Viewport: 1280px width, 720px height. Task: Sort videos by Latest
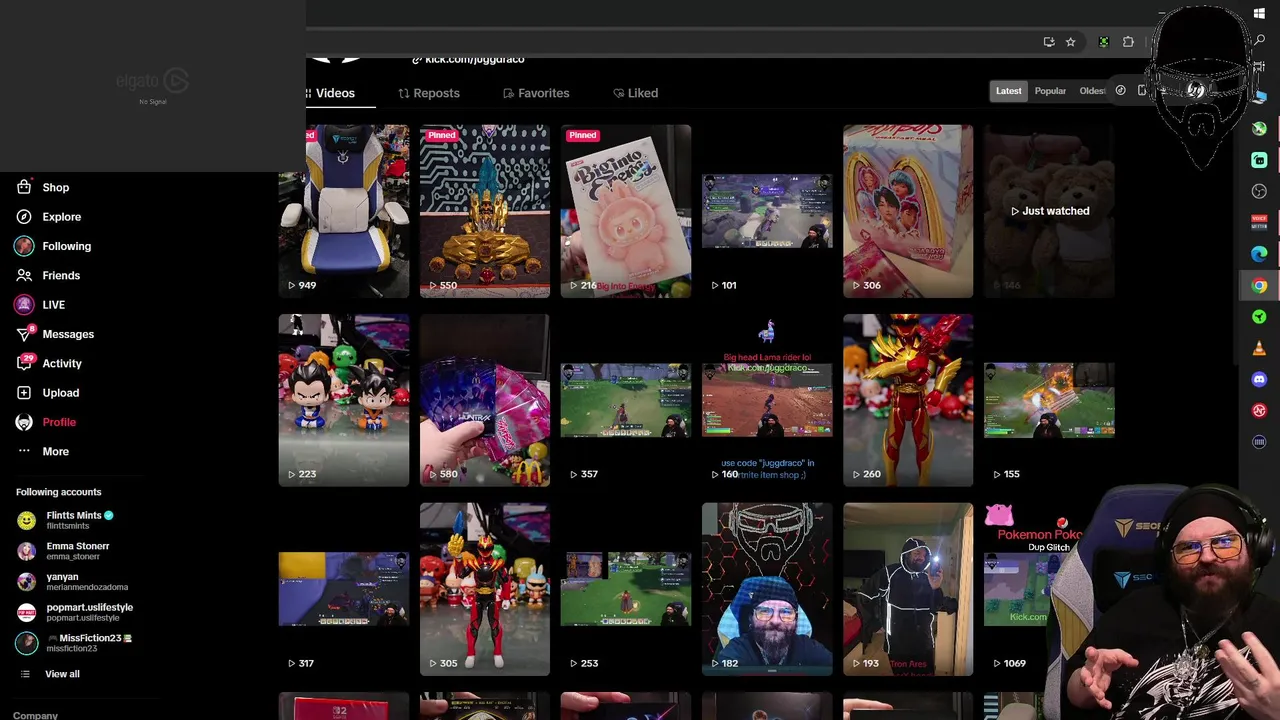click(1008, 91)
